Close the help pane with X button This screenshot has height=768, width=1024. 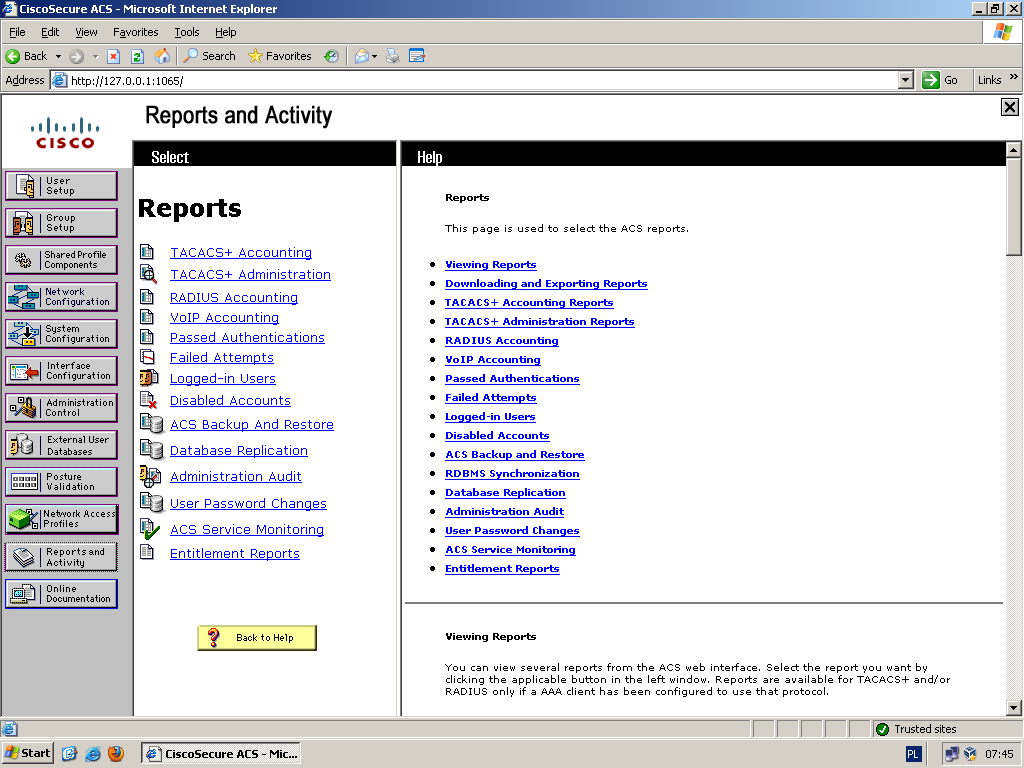(x=1010, y=107)
